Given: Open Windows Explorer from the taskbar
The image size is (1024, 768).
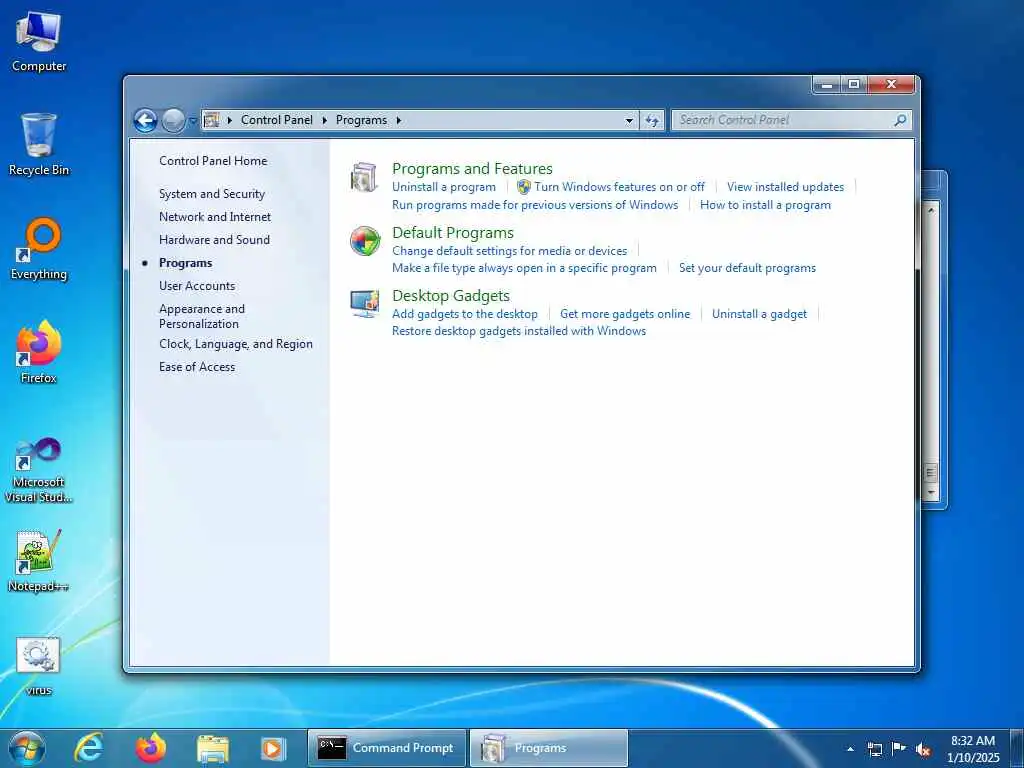Looking at the screenshot, I should [x=213, y=749].
